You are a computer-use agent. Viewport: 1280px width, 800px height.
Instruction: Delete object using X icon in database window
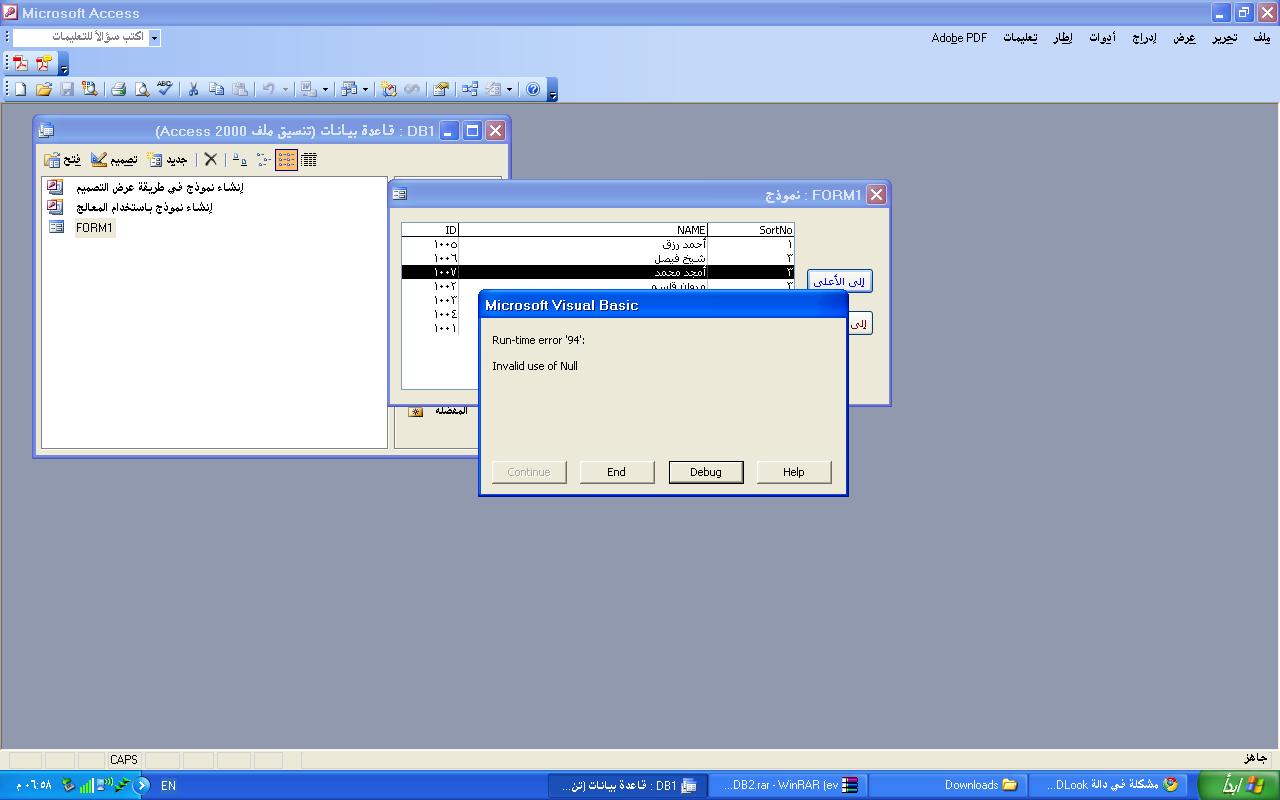pyautogui.click(x=211, y=159)
